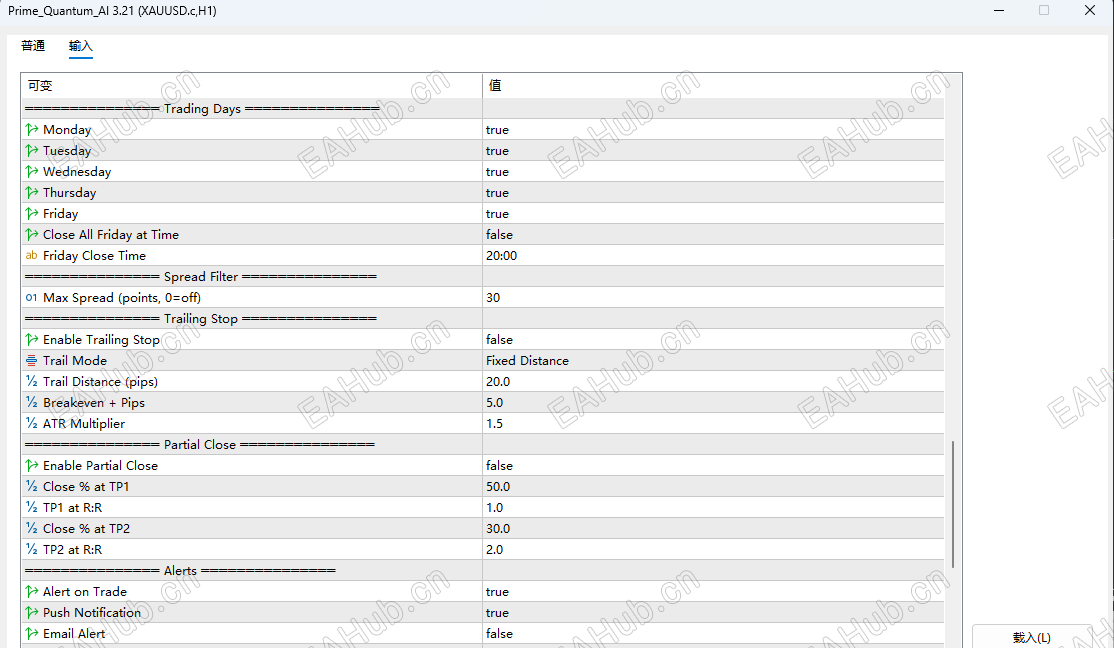Click the ½ icon beside Close % at TP1

pos(31,487)
